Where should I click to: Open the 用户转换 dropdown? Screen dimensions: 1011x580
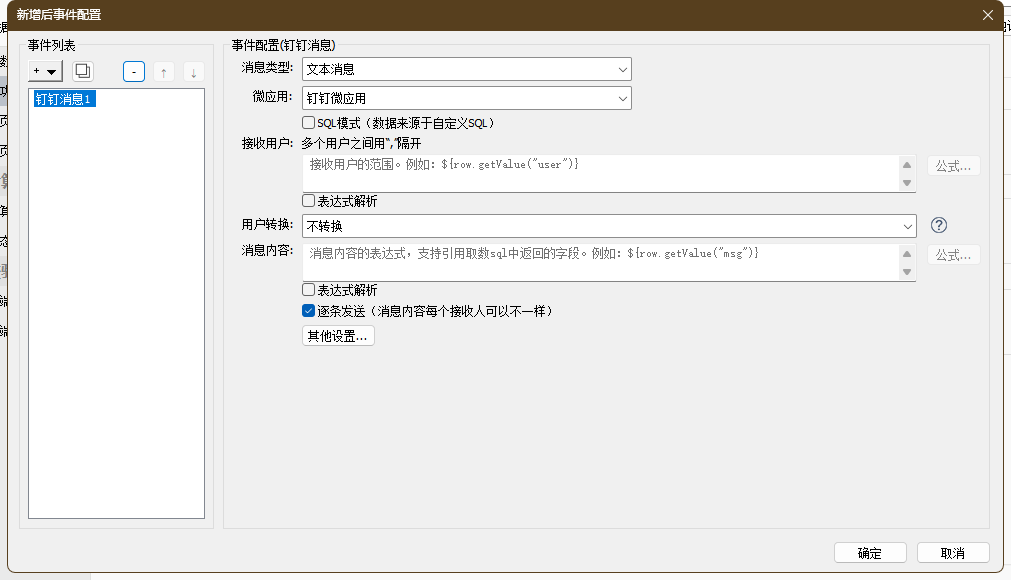[x=609, y=226]
